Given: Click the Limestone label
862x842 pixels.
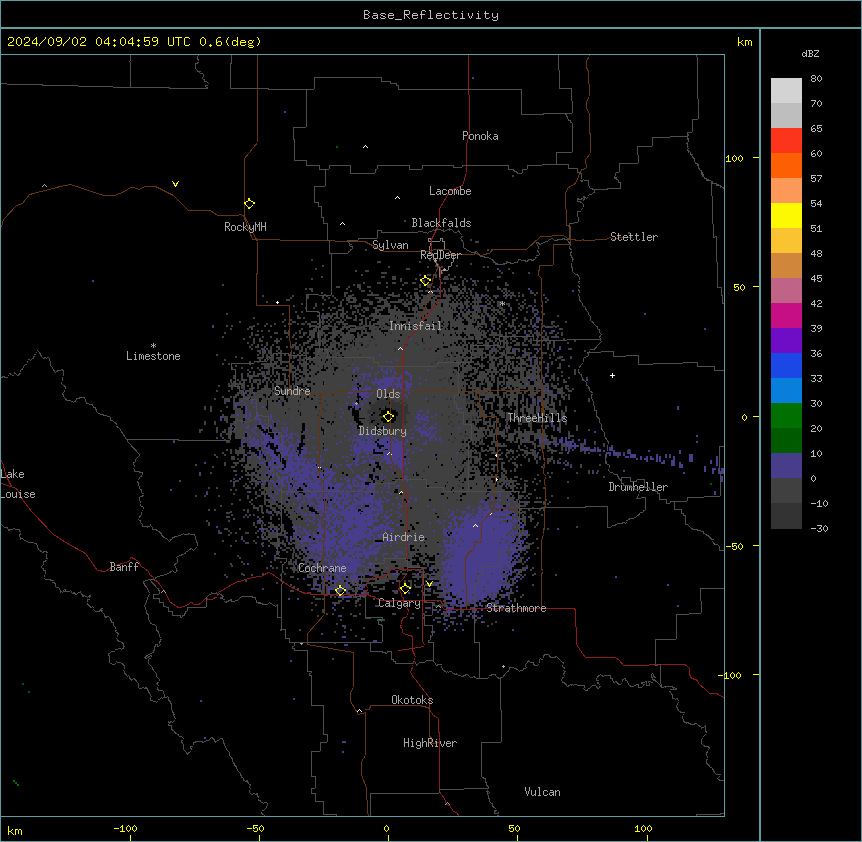Looking at the screenshot, I should tap(153, 356).
